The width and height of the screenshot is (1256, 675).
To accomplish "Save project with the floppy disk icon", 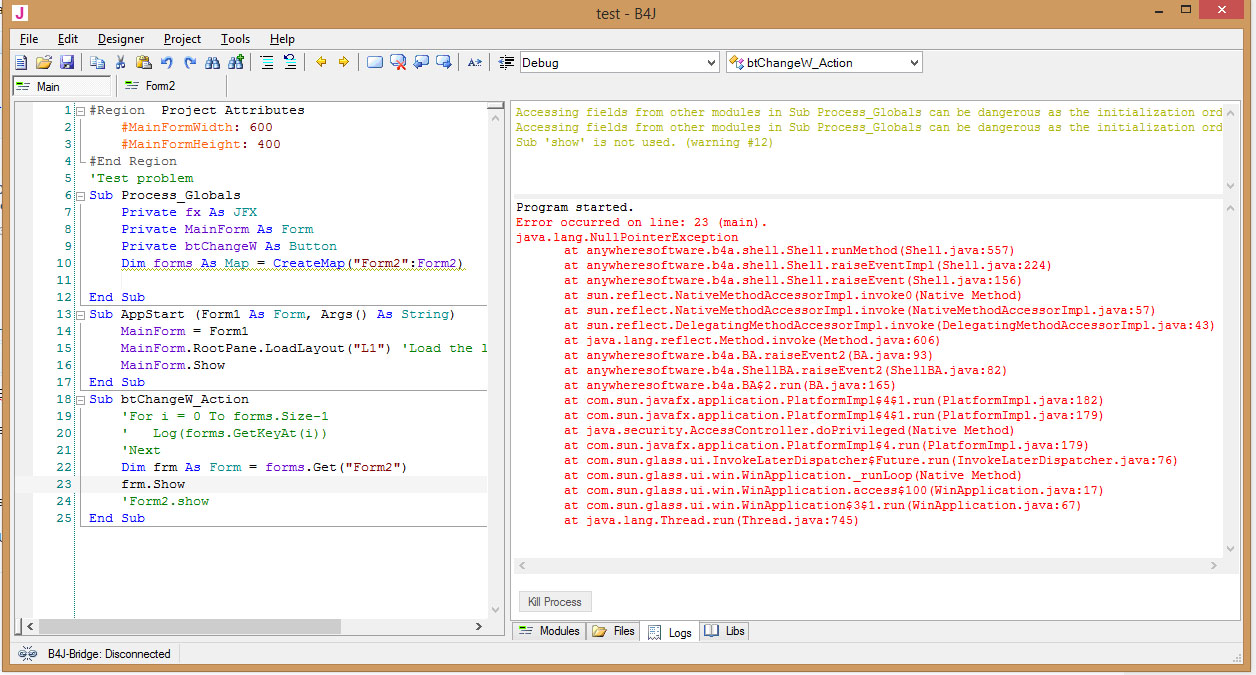I will point(67,62).
